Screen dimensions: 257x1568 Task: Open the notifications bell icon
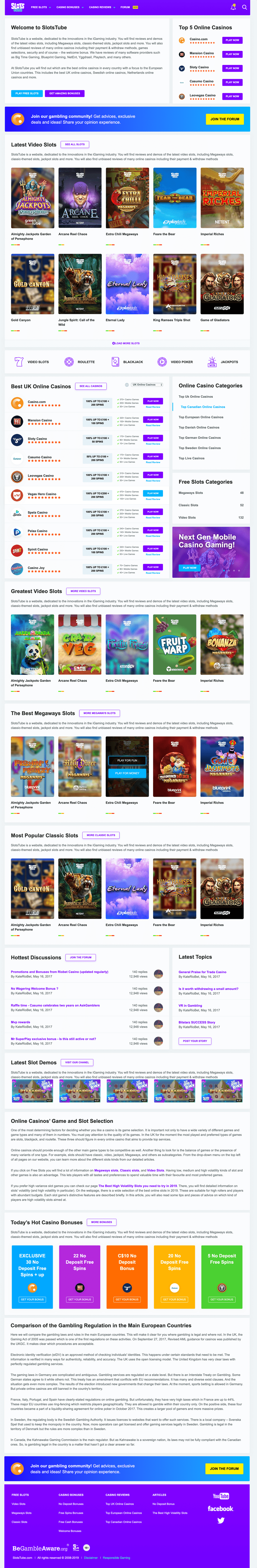(233, 7)
